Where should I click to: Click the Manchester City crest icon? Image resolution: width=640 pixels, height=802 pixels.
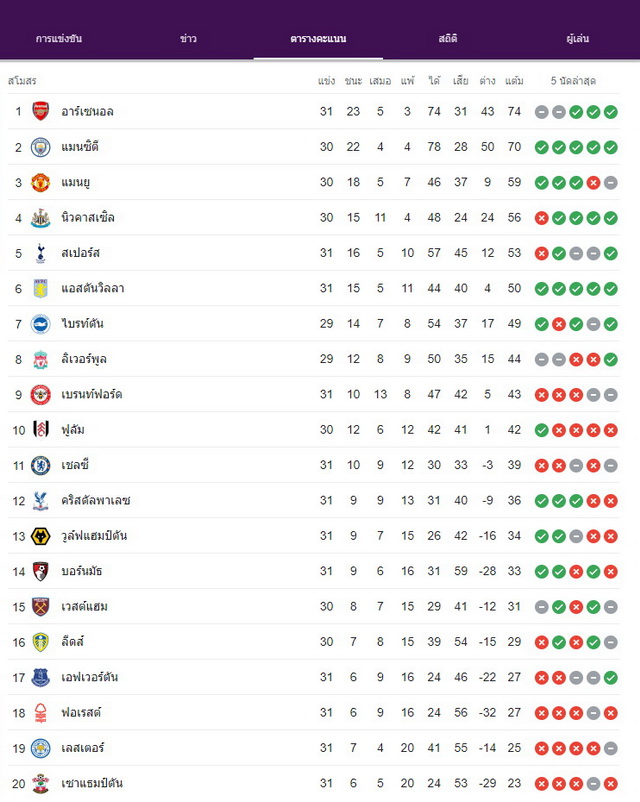(40, 147)
